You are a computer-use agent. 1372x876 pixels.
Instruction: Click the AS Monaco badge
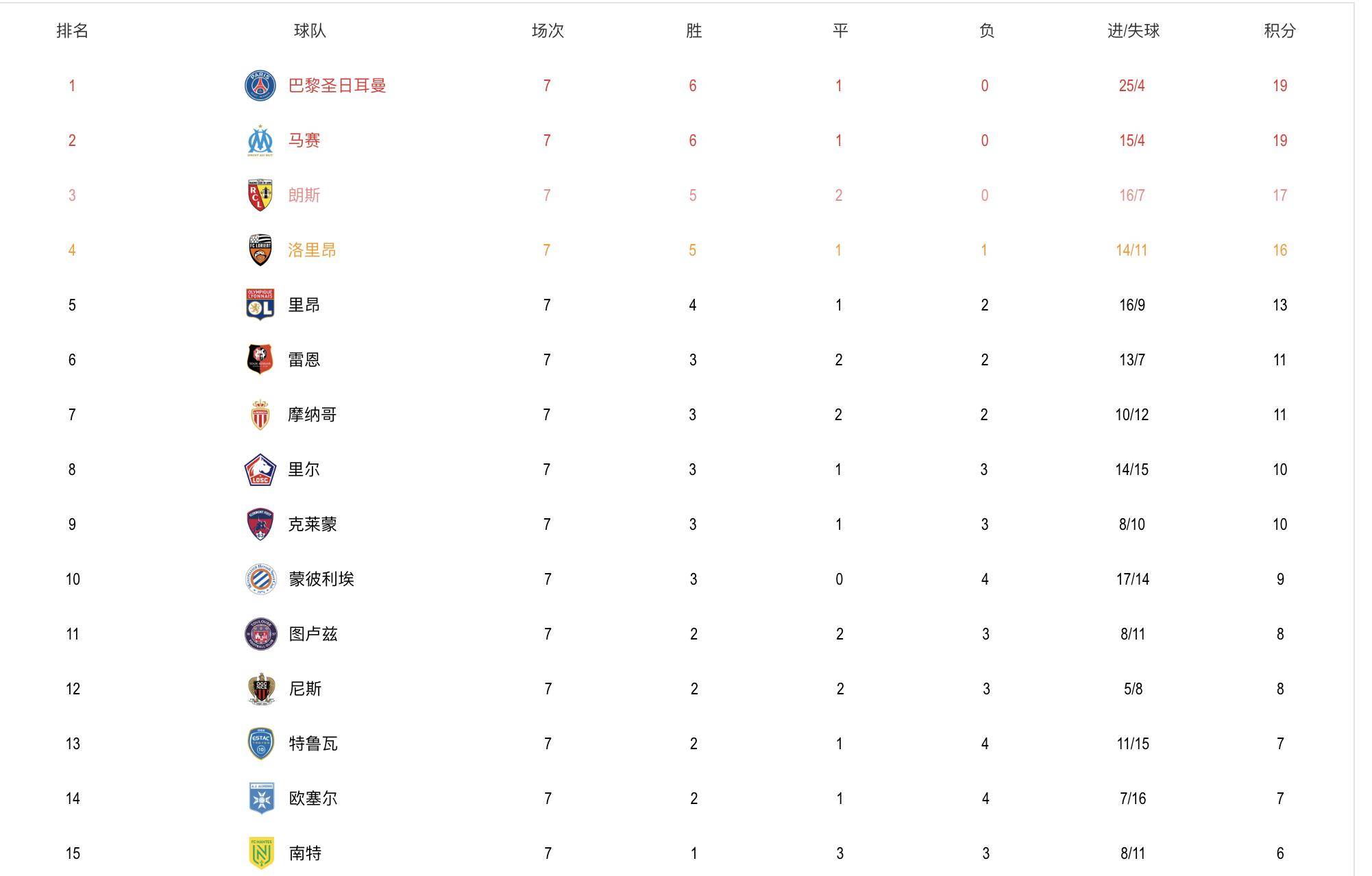coord(260,415)
